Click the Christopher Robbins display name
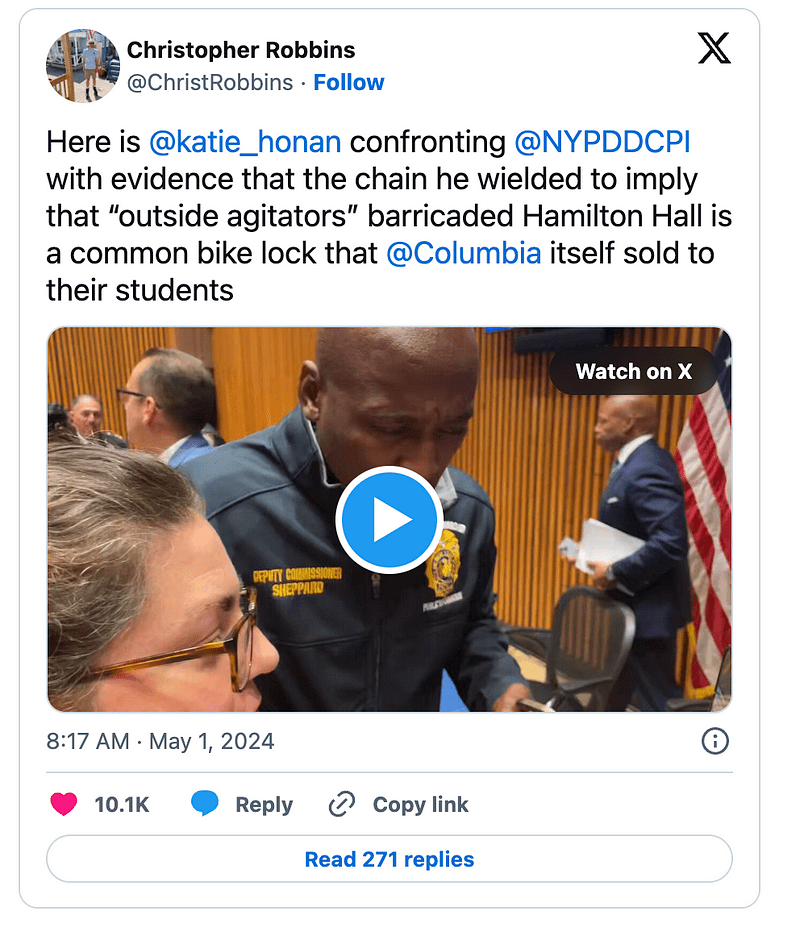Screen dimensions: 800x927 tap(241, 50)
